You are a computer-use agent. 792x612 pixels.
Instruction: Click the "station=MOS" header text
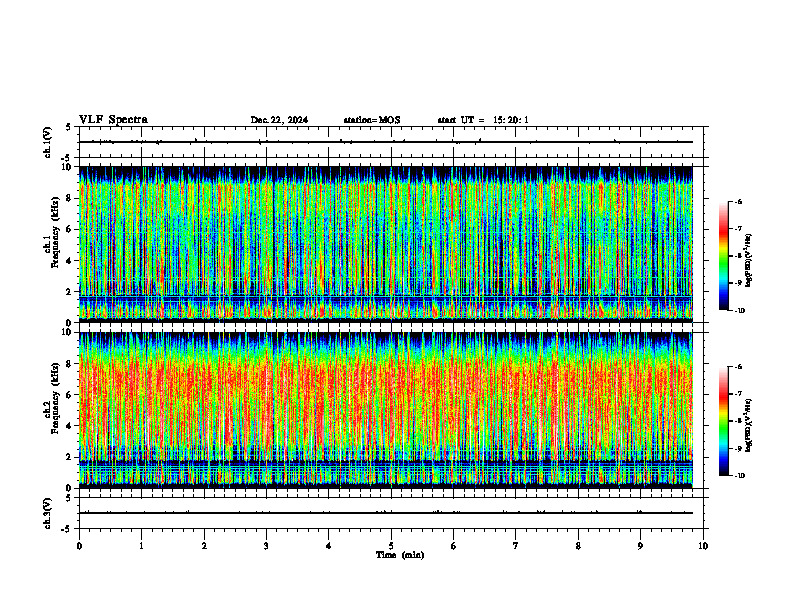pos(372,120)
